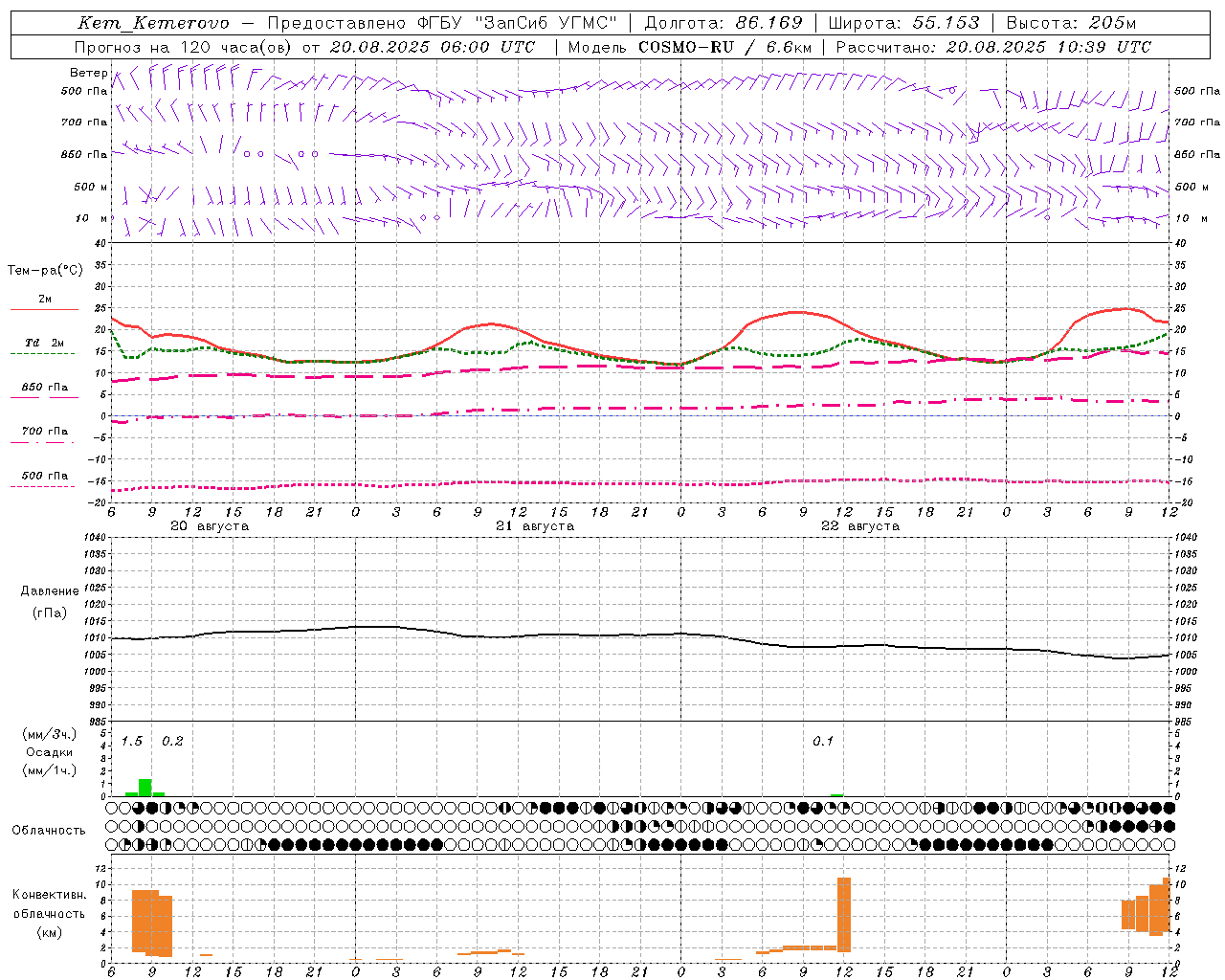Click the 'Модель COSMO-RU / 6.6км' label

(x=690, y=46)
